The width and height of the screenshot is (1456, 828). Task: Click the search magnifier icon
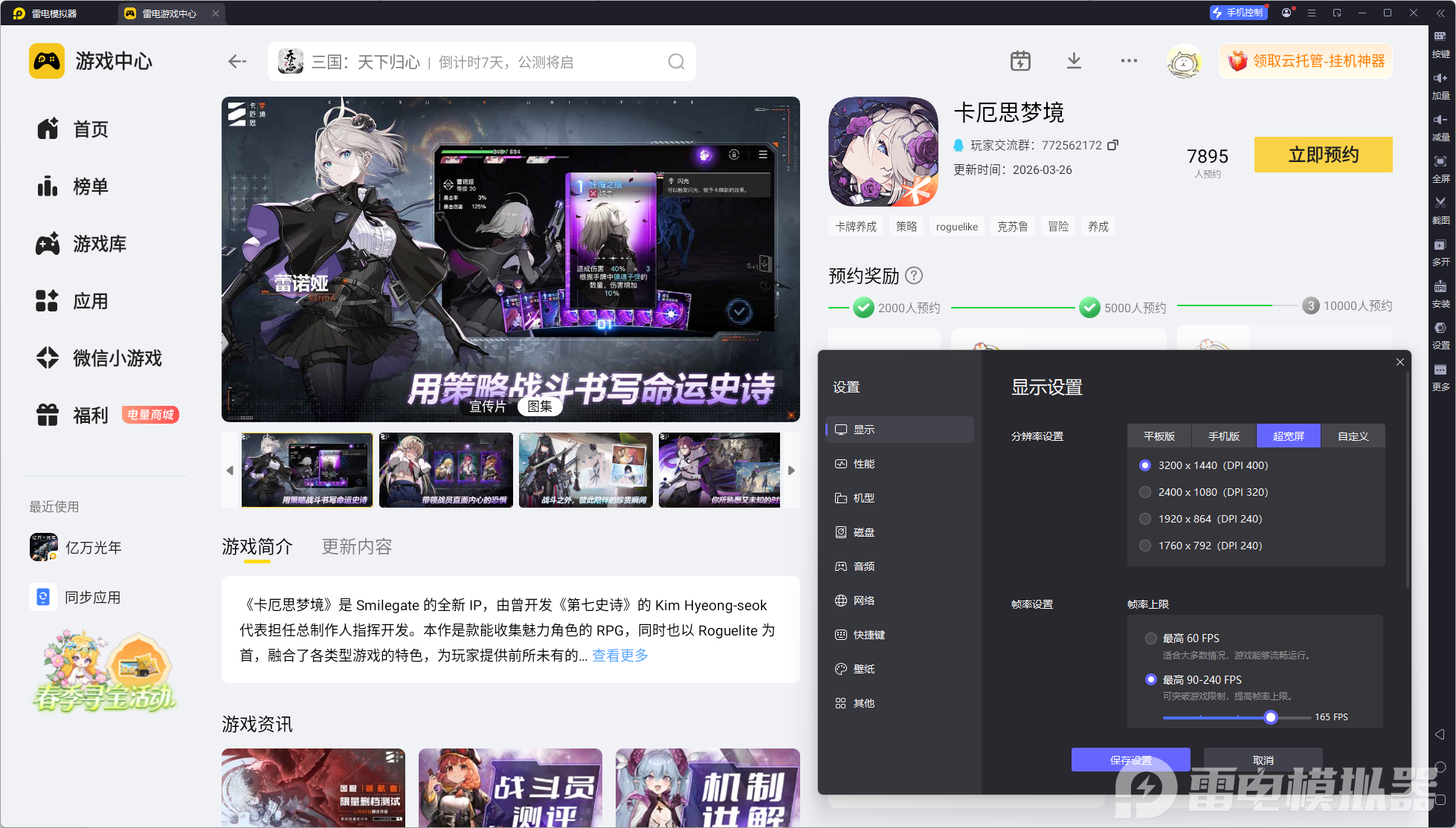pos(676,62)
